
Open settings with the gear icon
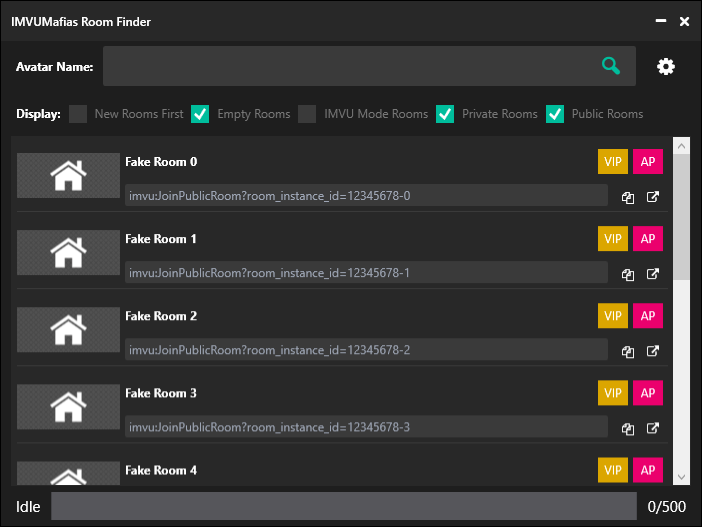pos(666,66)
